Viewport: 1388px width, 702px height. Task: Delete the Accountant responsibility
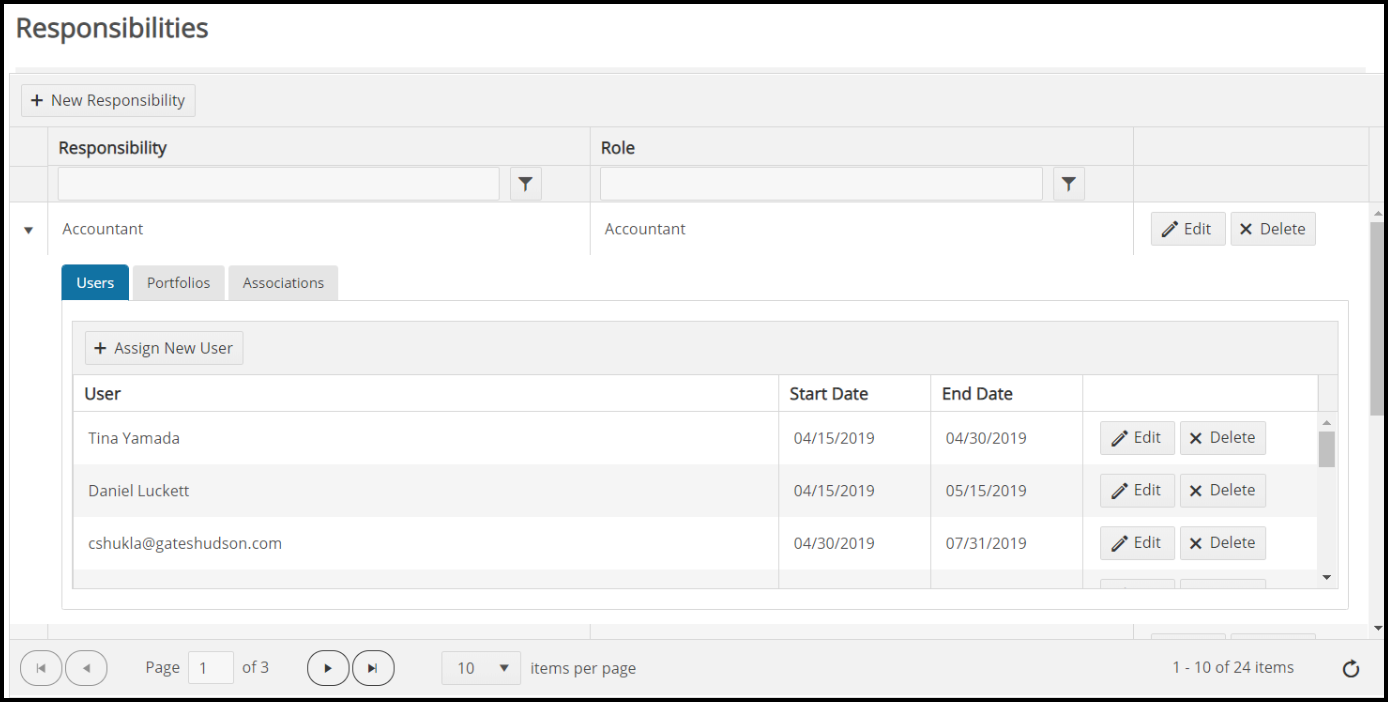1273,229
